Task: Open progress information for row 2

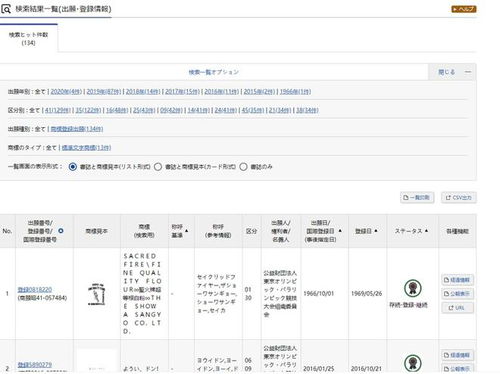Action: 457,355
